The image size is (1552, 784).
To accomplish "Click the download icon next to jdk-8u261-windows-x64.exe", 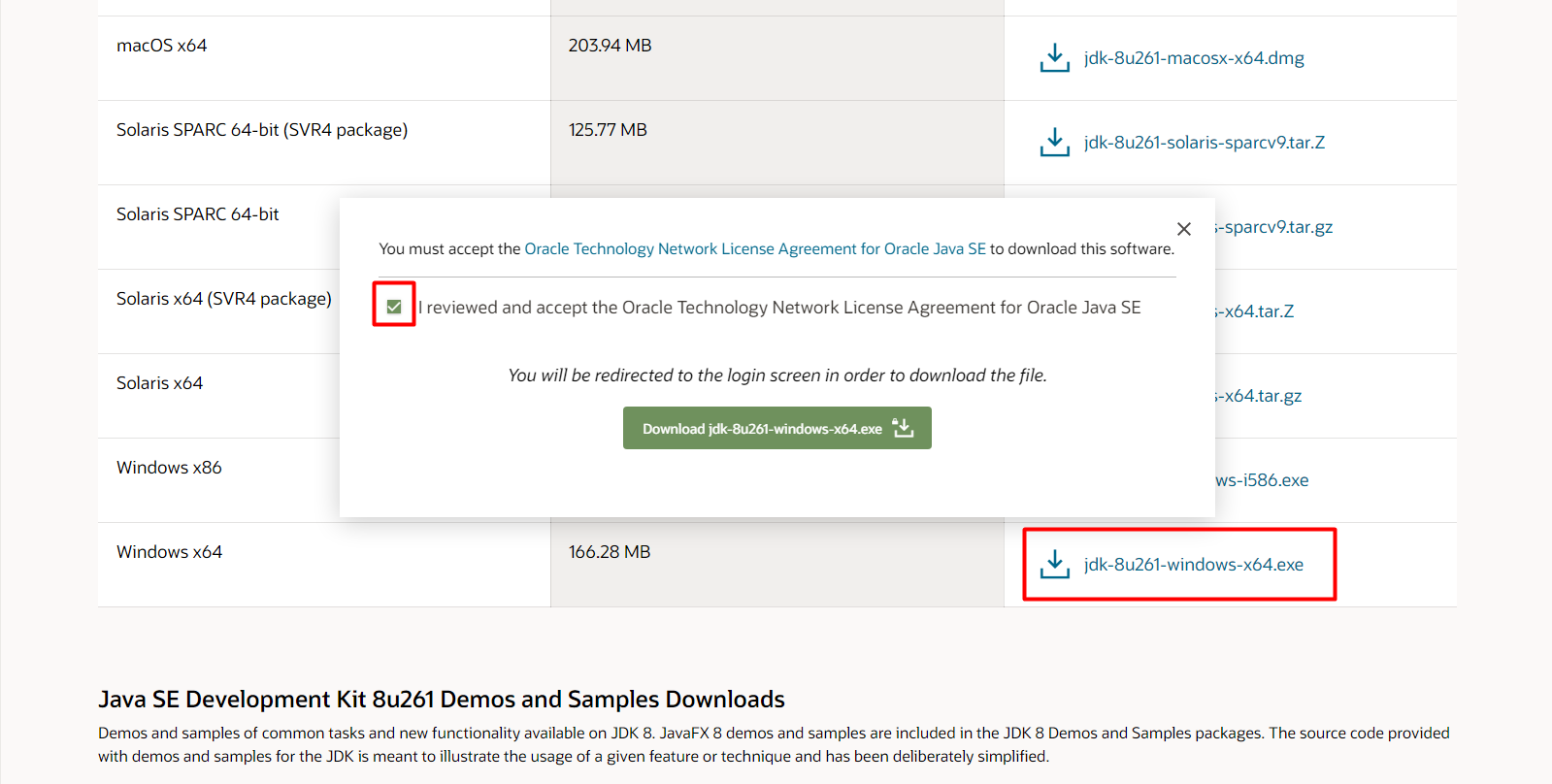I will [1054, 565].
